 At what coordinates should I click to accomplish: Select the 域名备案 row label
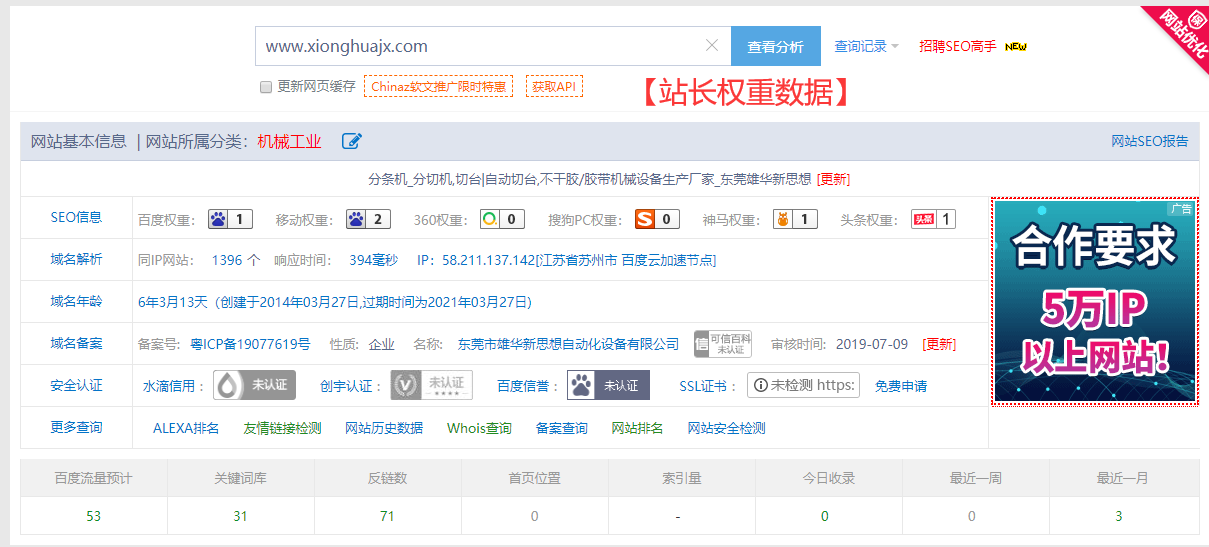pos(76,344)
